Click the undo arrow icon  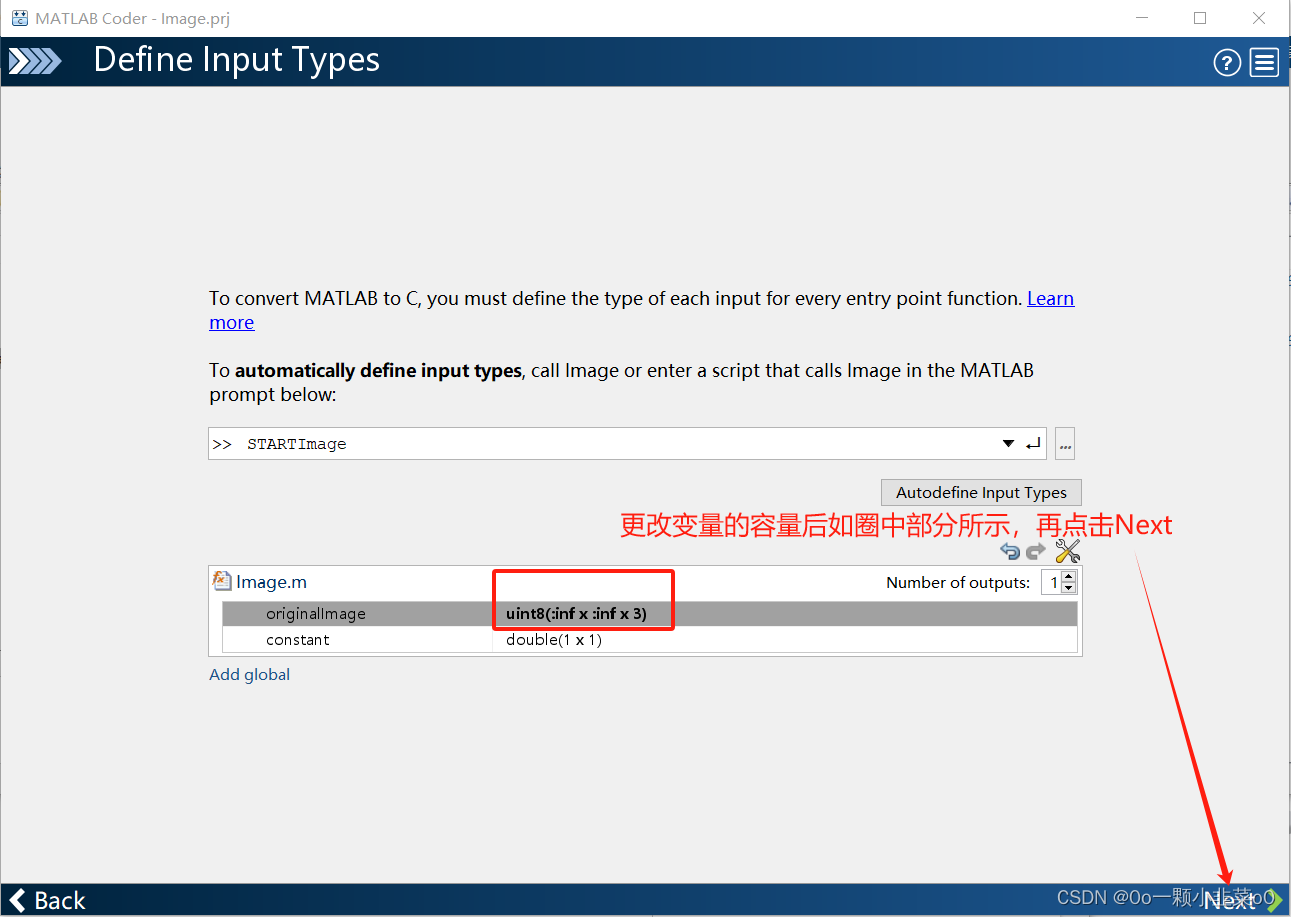[x=1010, y=550]
